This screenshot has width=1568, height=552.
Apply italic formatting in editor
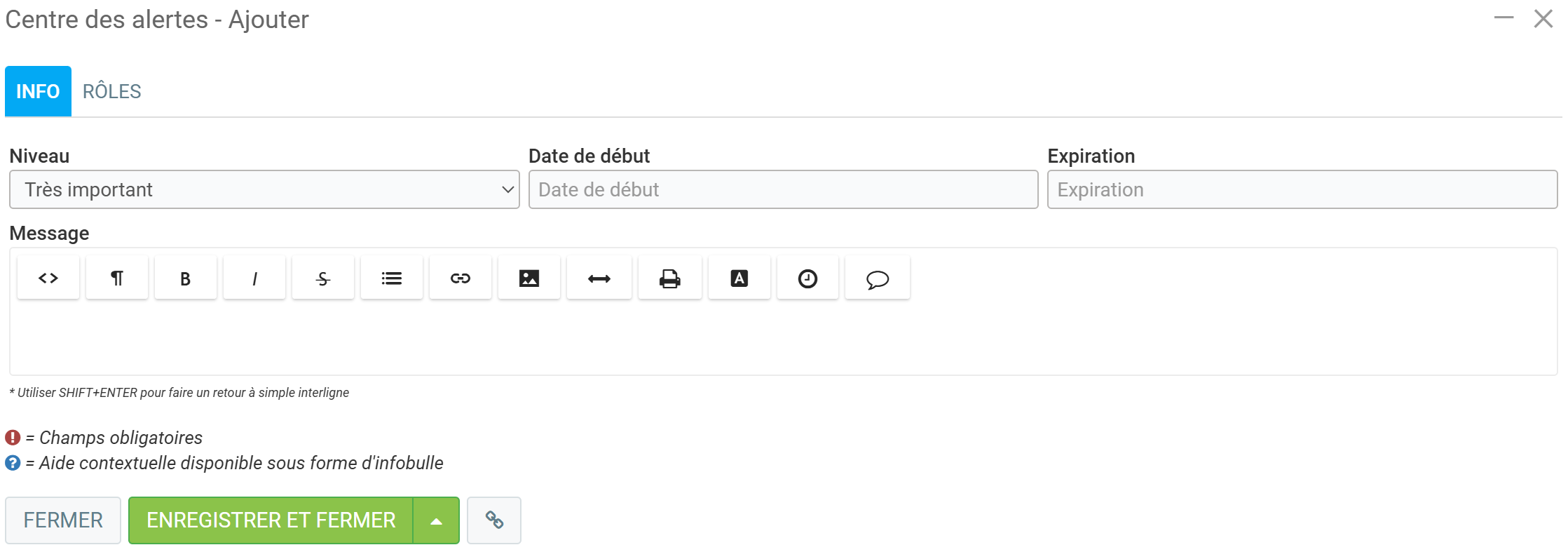(254, 278)
